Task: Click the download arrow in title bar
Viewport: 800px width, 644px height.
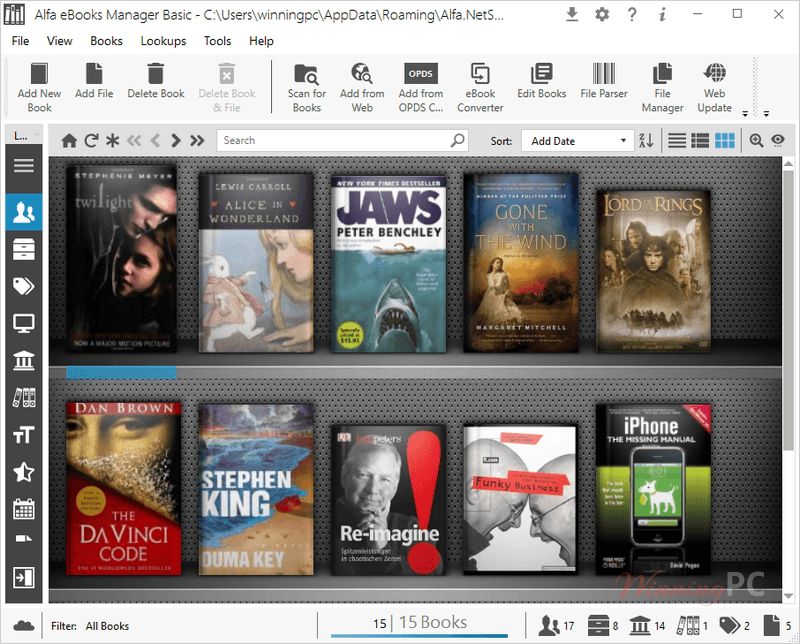Action: click(x=572, y=14)
